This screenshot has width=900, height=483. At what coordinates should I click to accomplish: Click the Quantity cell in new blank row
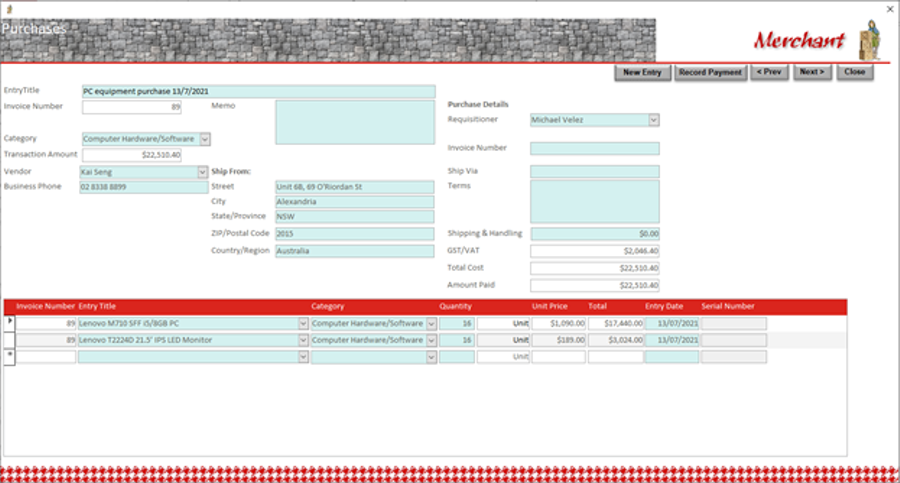click(457, 357)
